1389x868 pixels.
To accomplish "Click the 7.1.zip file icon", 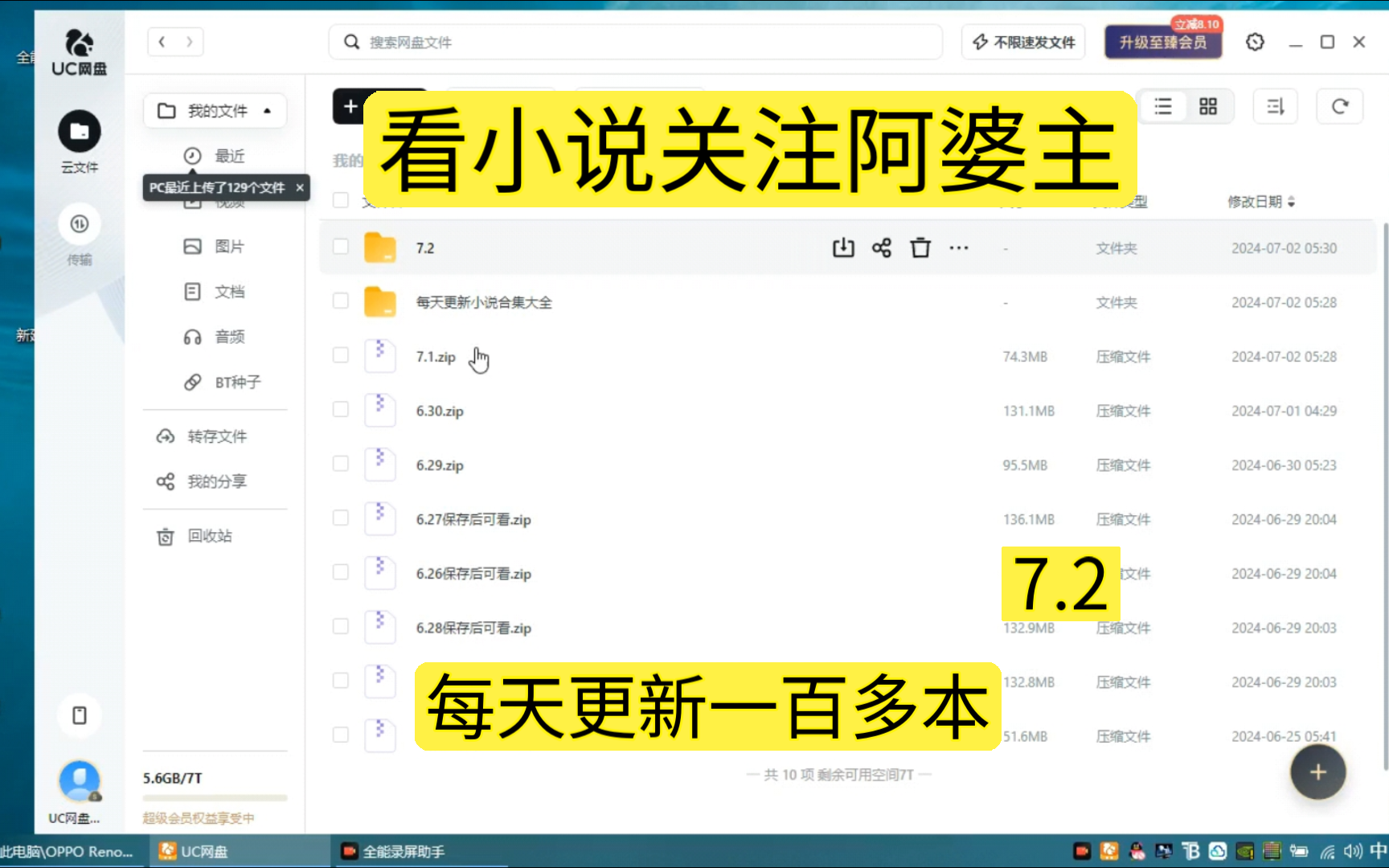I will tap(380, 355).
